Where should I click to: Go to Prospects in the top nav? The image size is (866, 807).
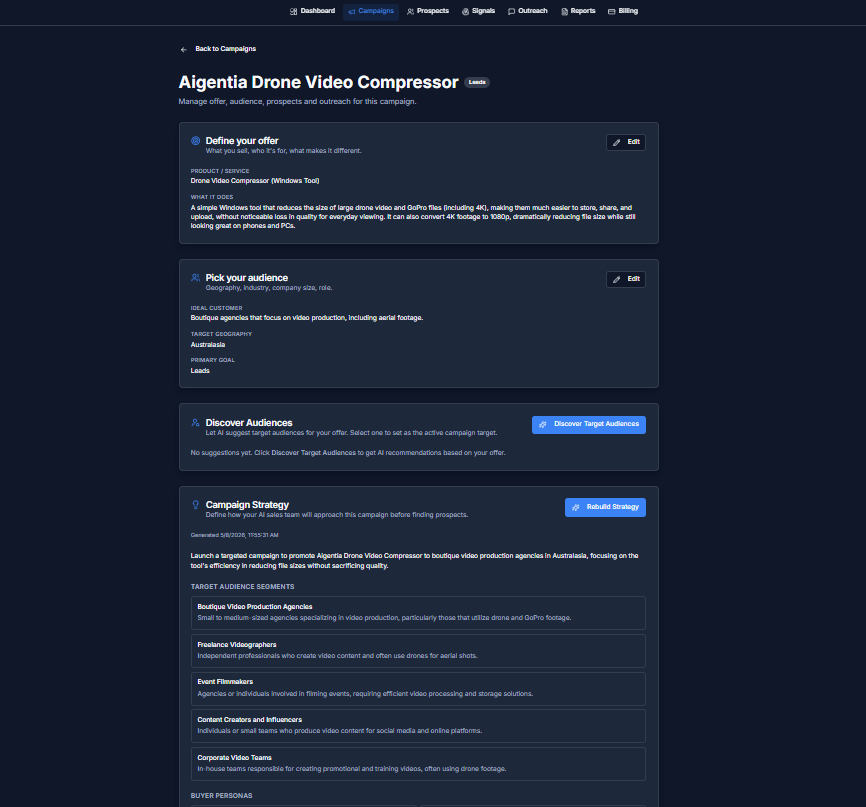pos(427,11)
